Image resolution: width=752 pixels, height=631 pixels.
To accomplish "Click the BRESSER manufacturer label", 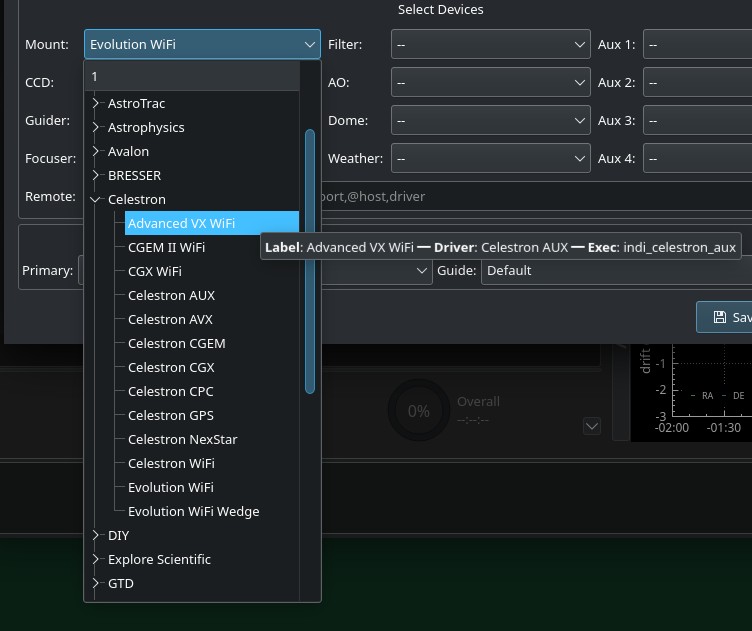I will click(x=134, y=175).
